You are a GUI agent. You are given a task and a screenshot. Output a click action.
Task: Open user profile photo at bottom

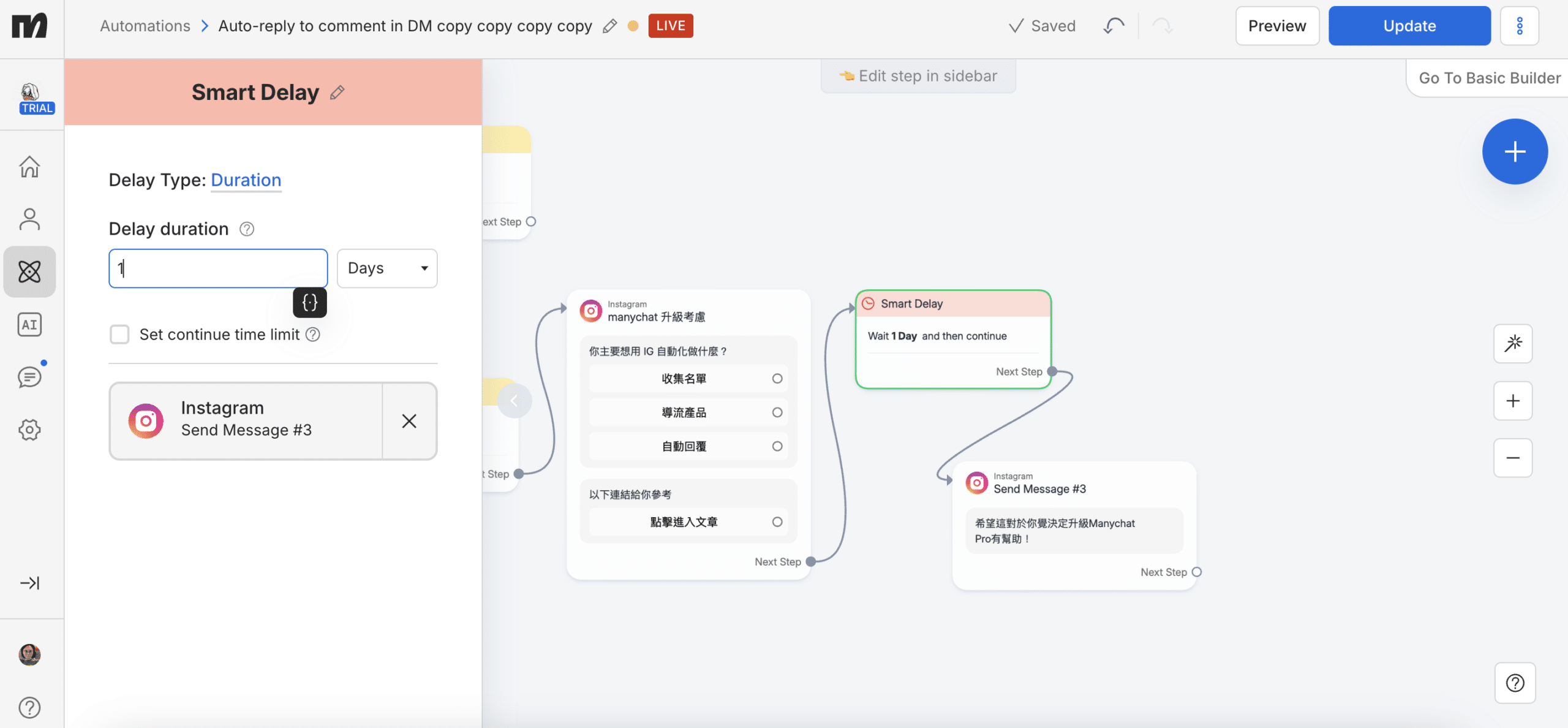[29, 654]
